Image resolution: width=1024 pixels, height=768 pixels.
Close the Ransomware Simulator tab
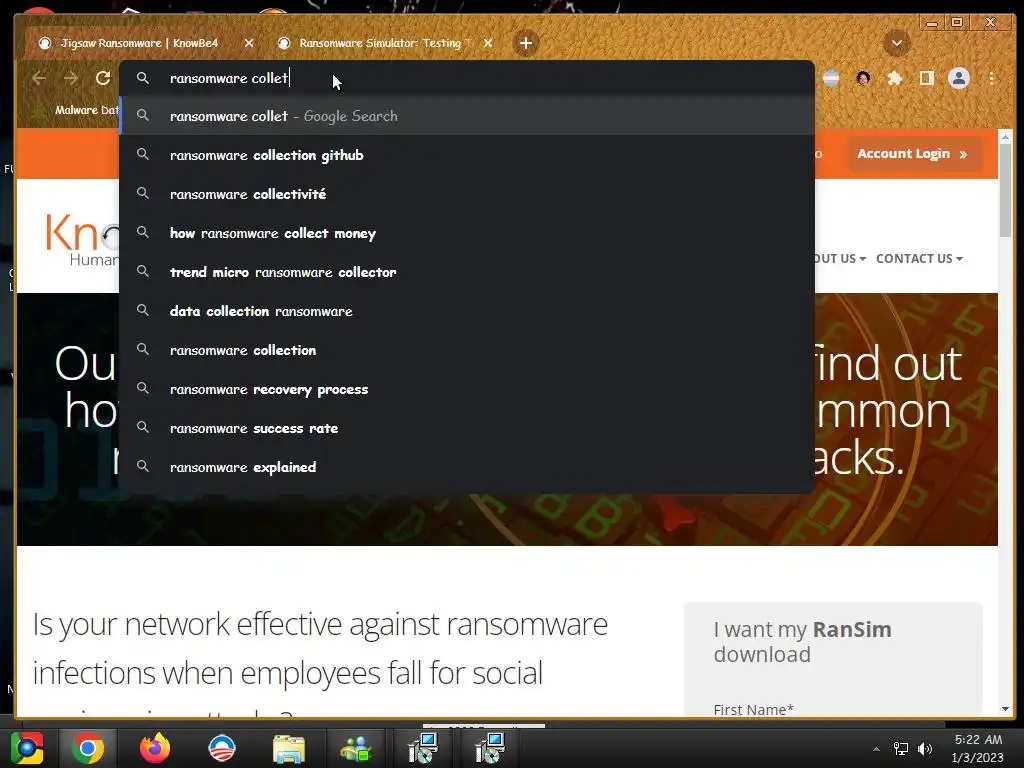[x=488, y=43]
